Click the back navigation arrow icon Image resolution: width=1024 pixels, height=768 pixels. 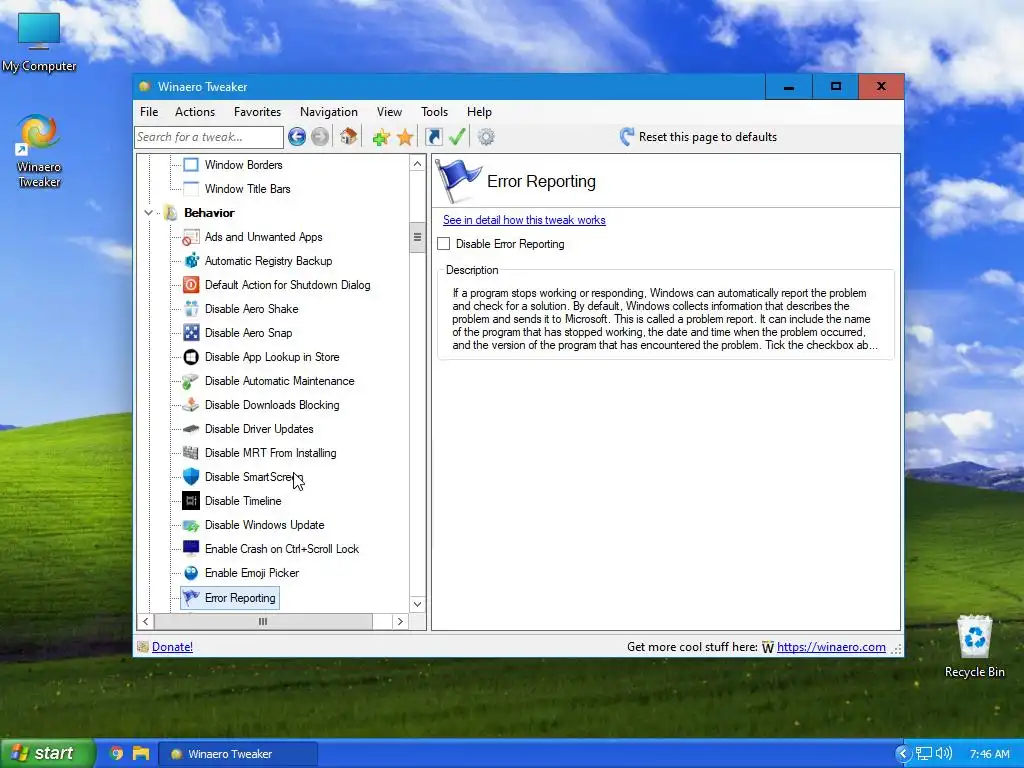click(296, 136)
